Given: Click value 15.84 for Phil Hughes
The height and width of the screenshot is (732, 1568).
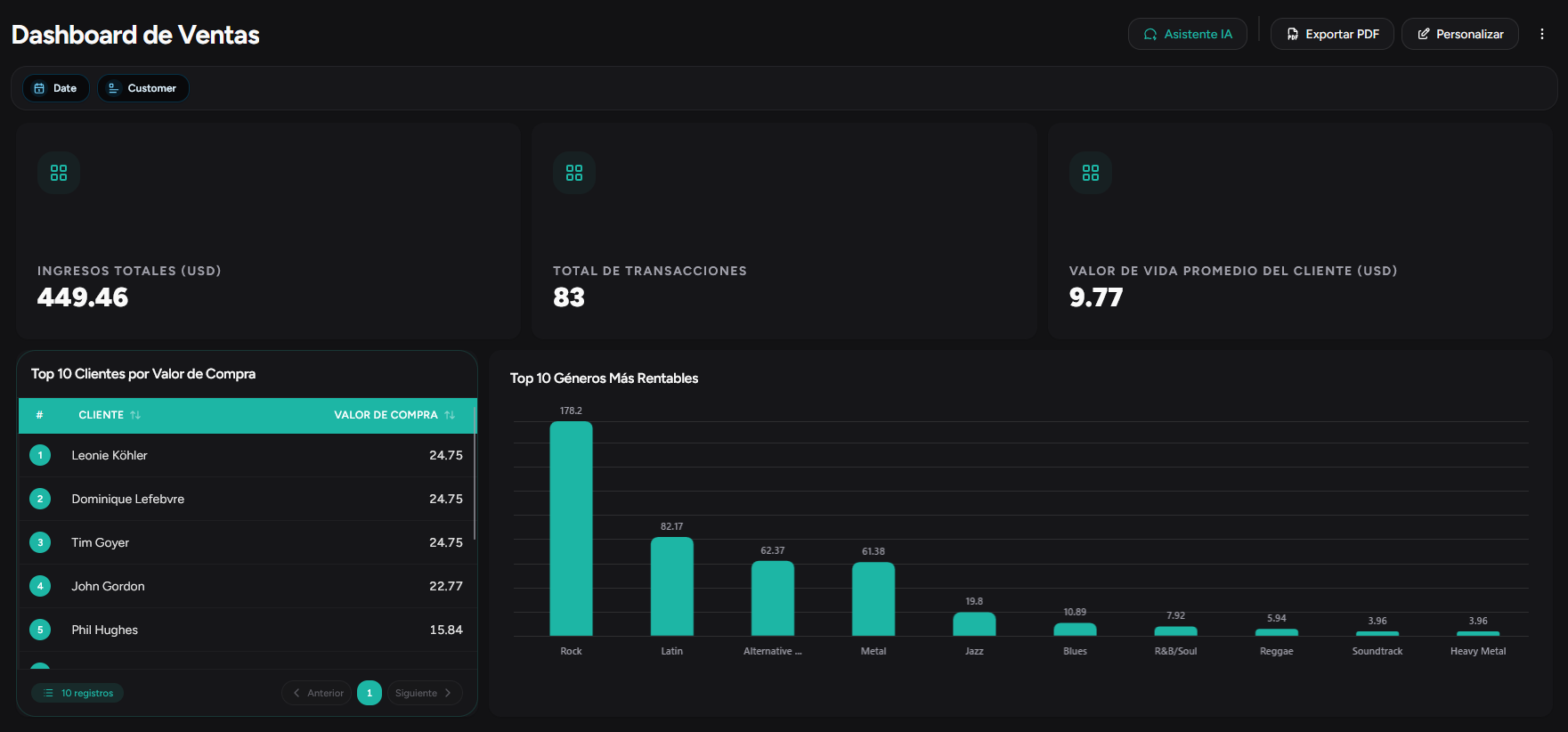Looking at the screenshot, I should [446, 630].
